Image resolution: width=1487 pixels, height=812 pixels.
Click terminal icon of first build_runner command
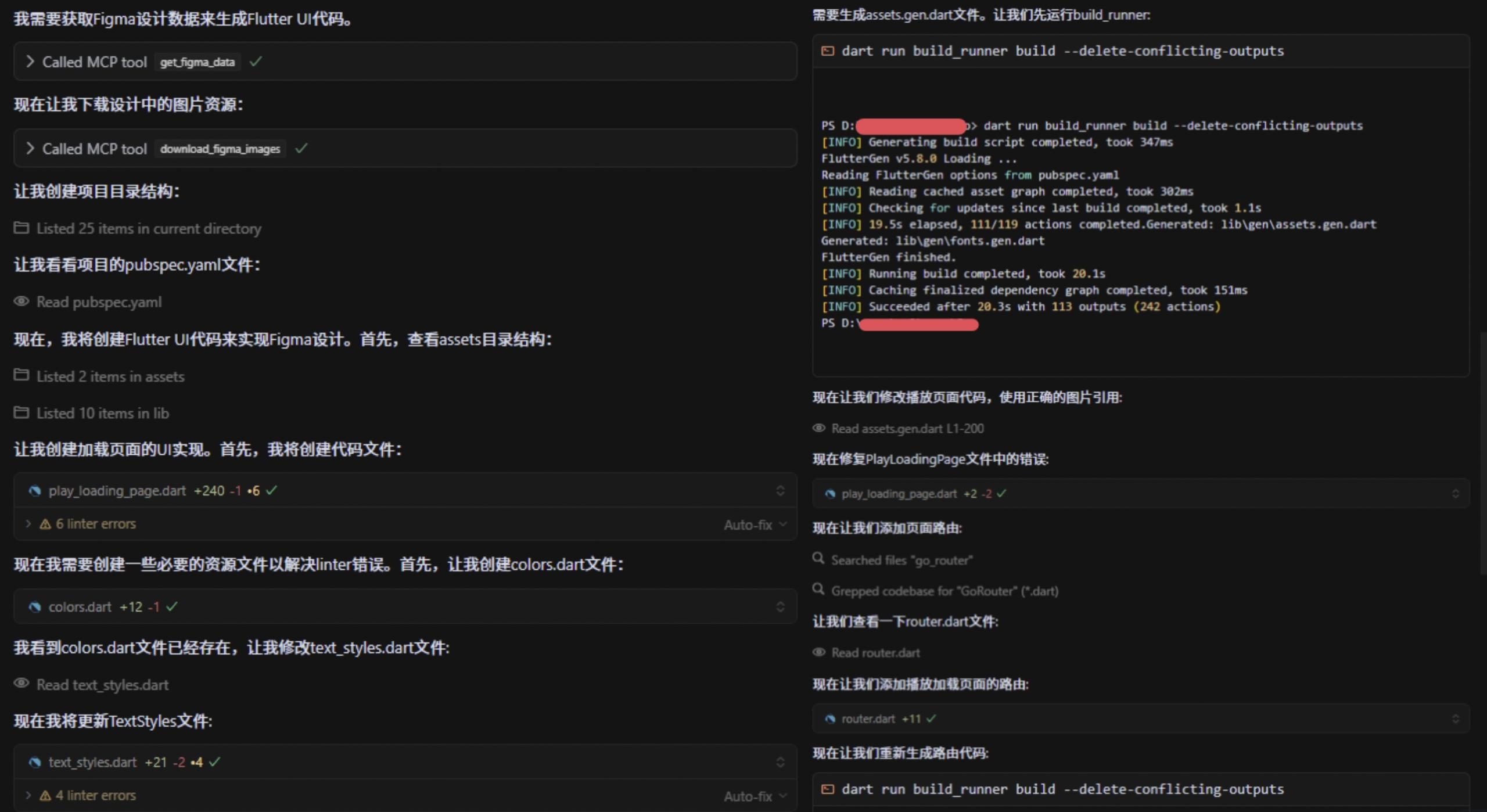click(827, 51)
